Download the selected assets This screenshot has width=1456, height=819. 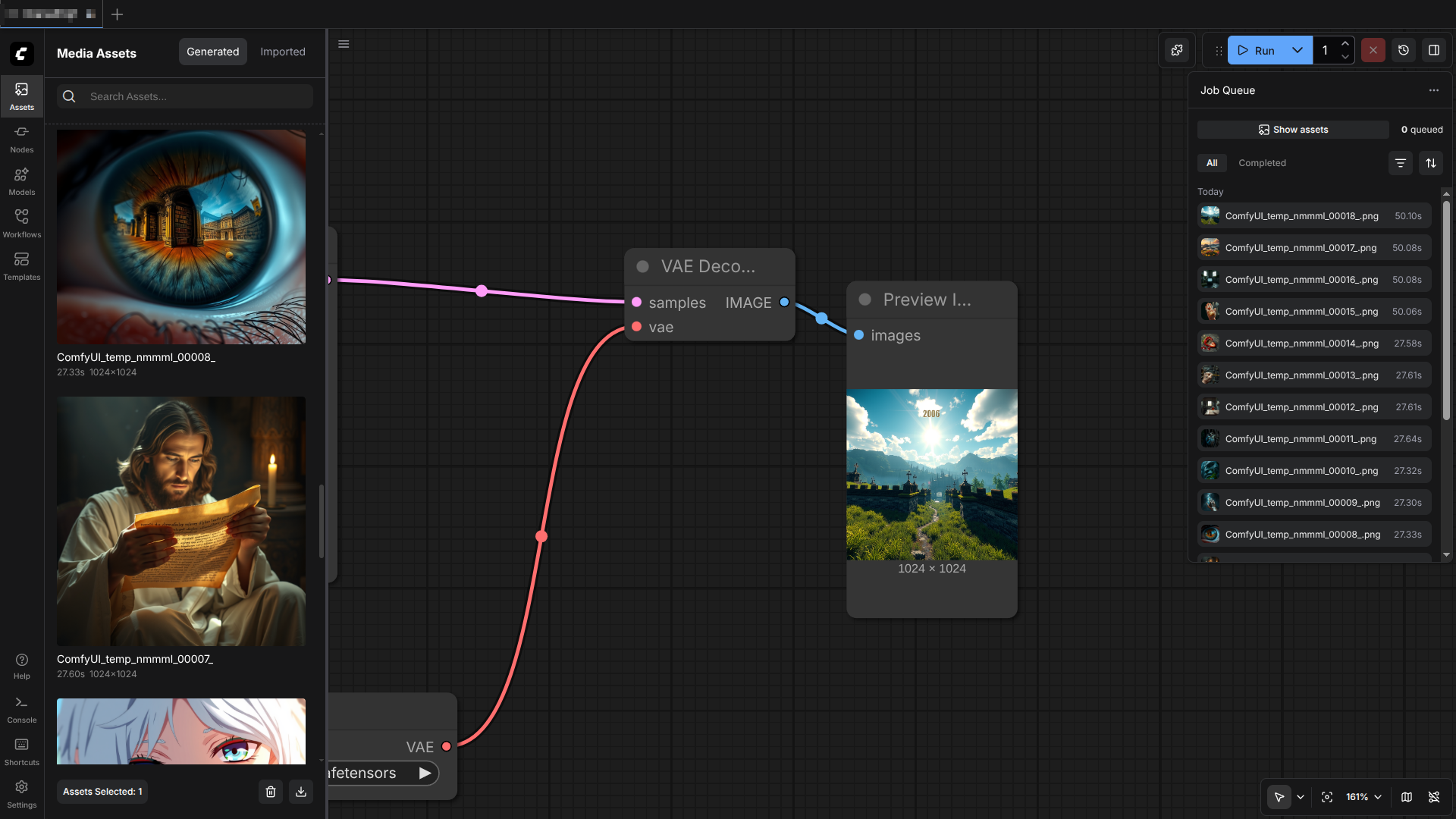(301, 792)
